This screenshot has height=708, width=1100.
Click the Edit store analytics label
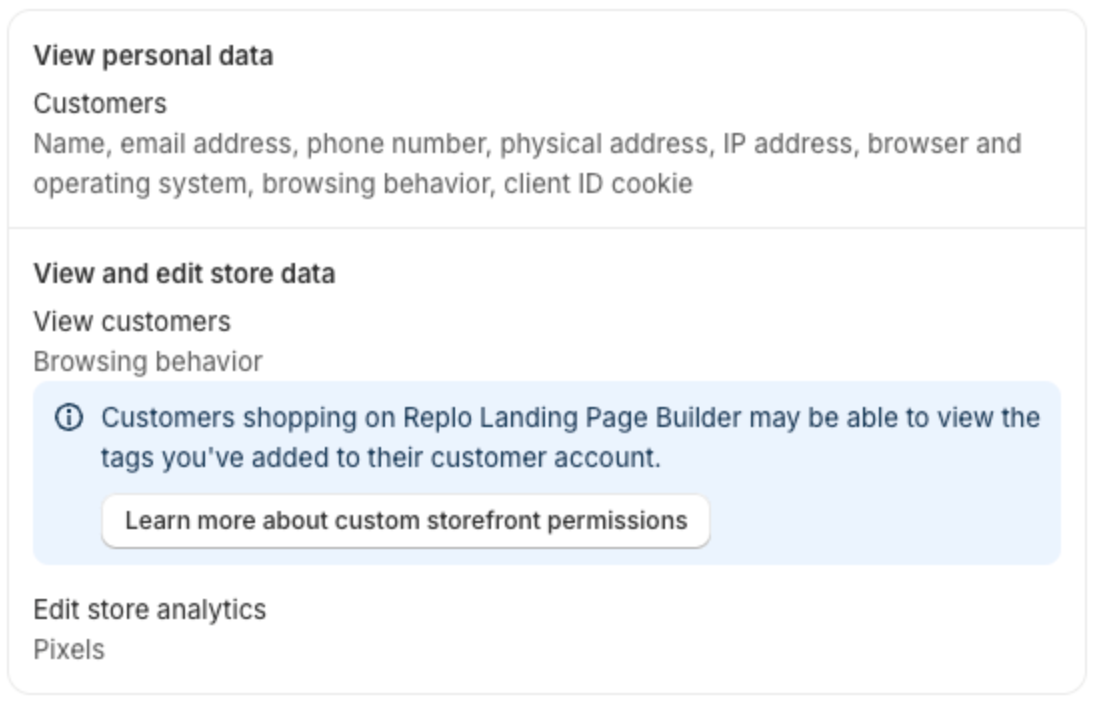coord(150,610)
